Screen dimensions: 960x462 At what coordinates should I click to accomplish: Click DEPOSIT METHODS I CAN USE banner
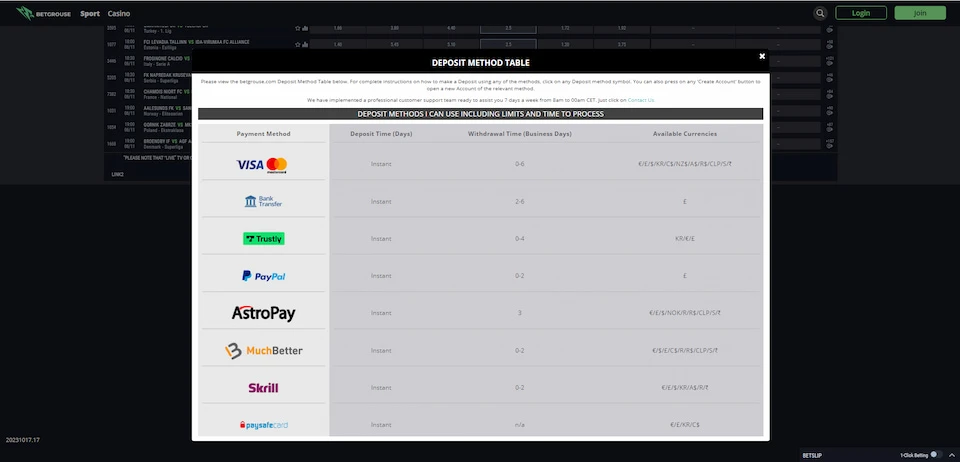481,114
